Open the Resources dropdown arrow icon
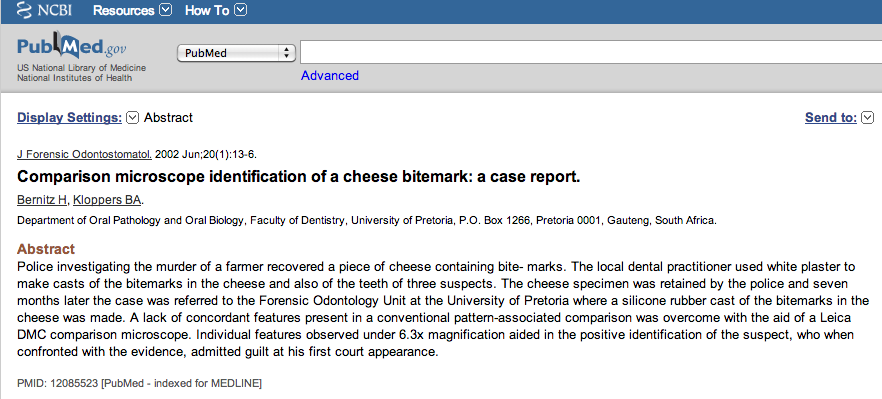Image resolution: width=882 pixels, height=399 pixels. coord(165,10)
